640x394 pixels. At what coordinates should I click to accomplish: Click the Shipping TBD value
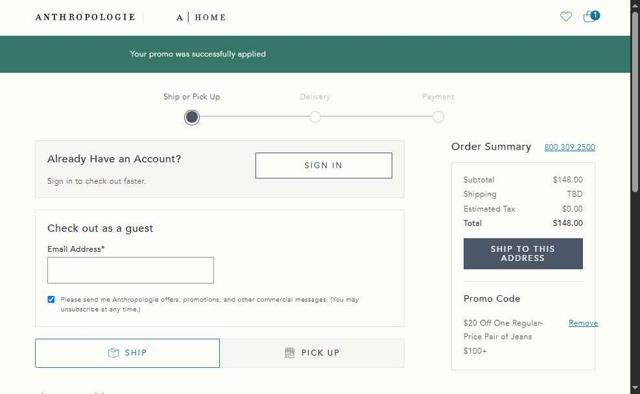click(x=575, y=194)
